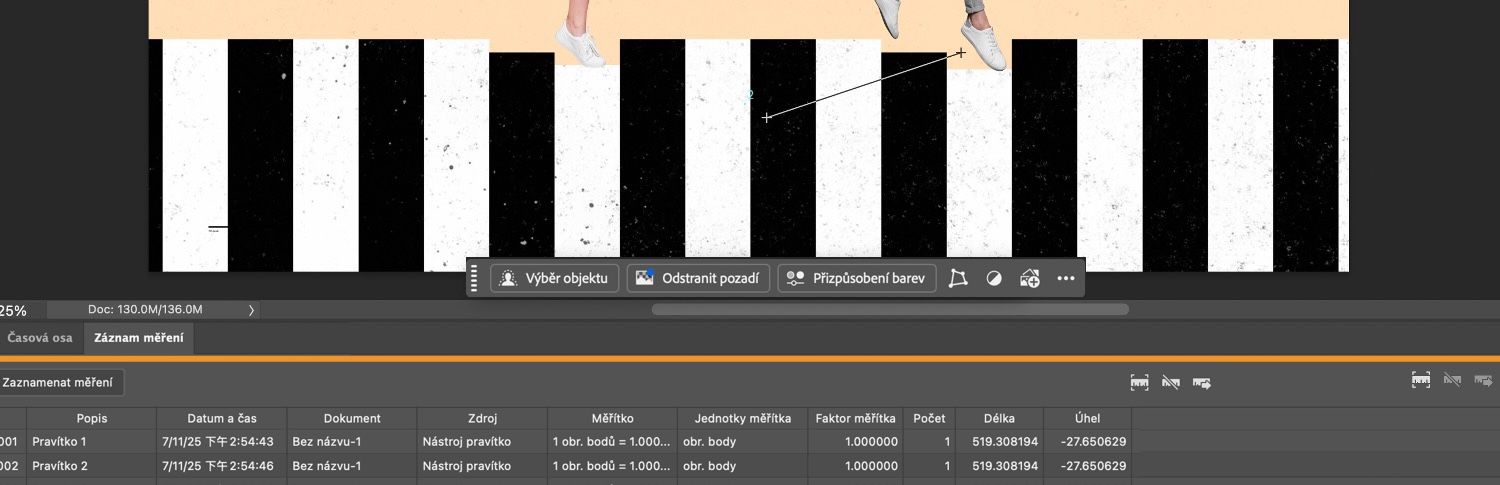1500x485 pixels.
Task: Click obr. body units in Pravítko 2 row
Action: [709, 466]
